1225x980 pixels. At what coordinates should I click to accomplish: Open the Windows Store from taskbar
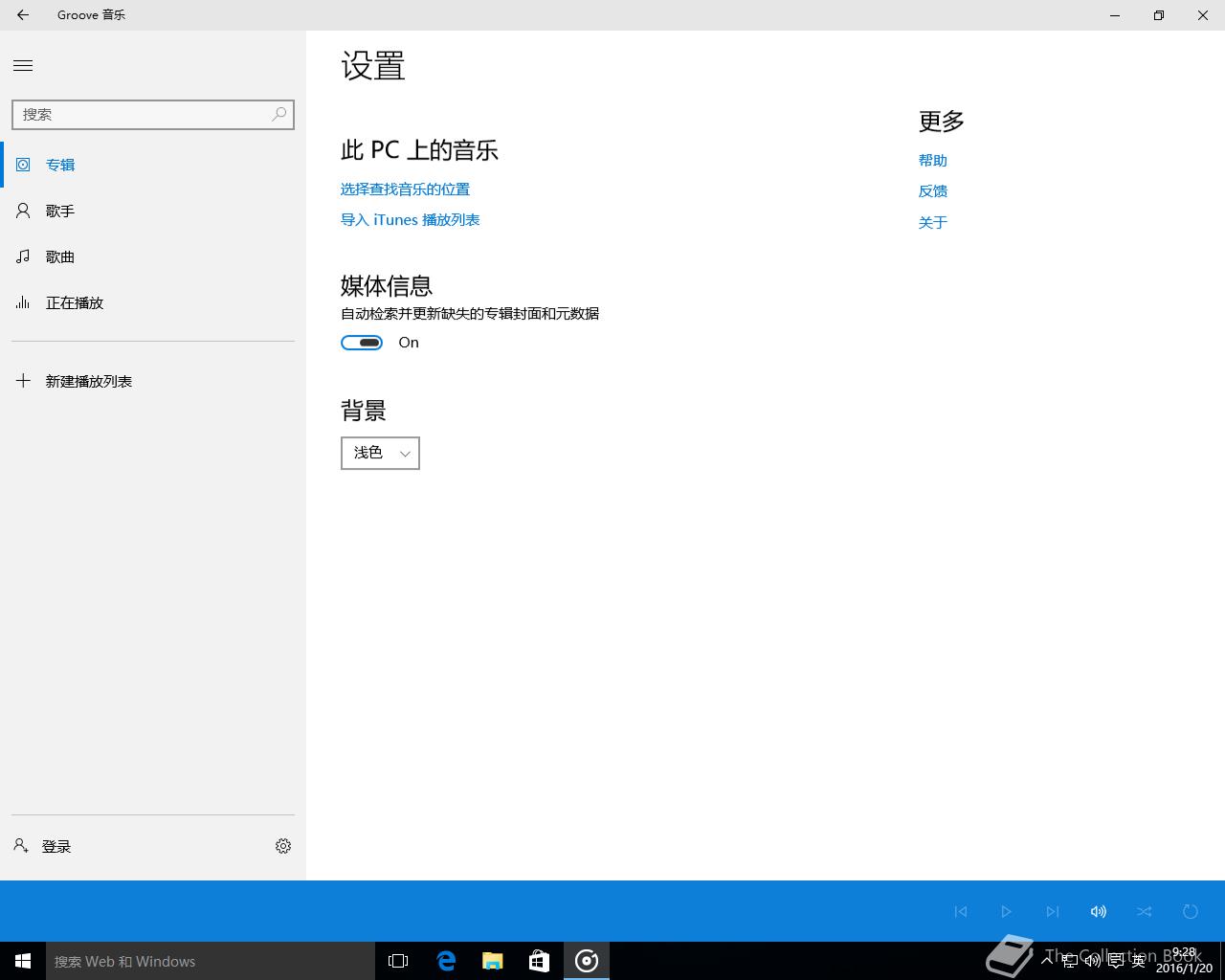539,961
